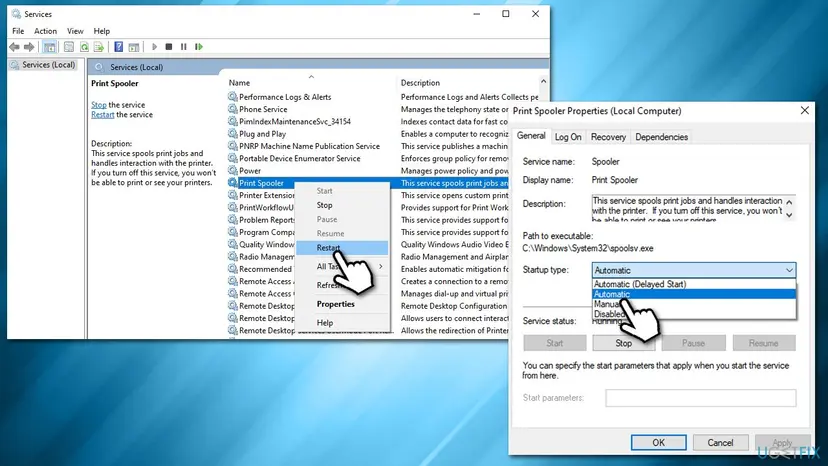Select the highlighted Automatic startup option
The image size is (828, 466).
click(x=694, y=294)
